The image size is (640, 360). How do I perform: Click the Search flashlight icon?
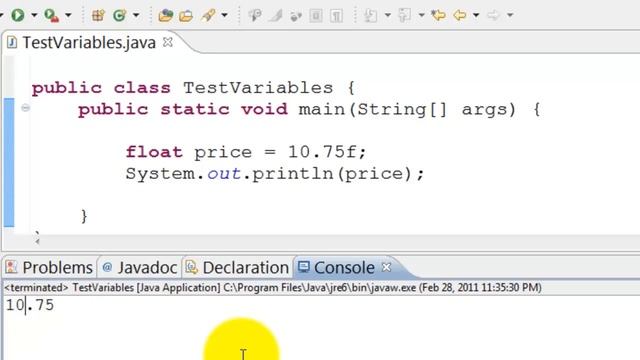208,15
